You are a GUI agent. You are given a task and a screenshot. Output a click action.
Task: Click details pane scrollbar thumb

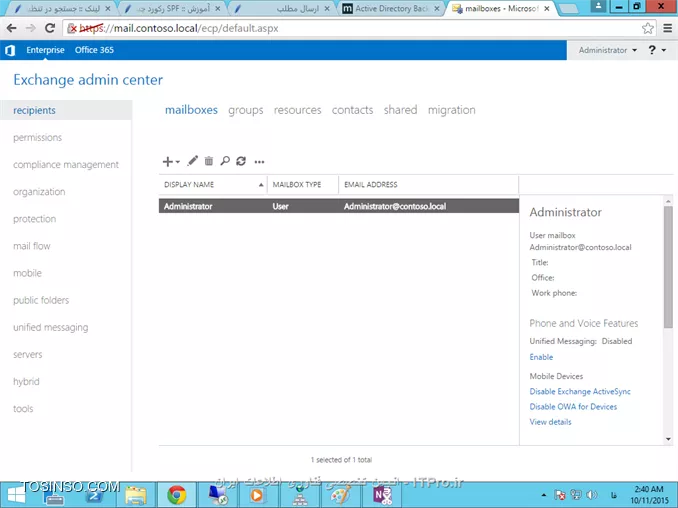point(668,267)
